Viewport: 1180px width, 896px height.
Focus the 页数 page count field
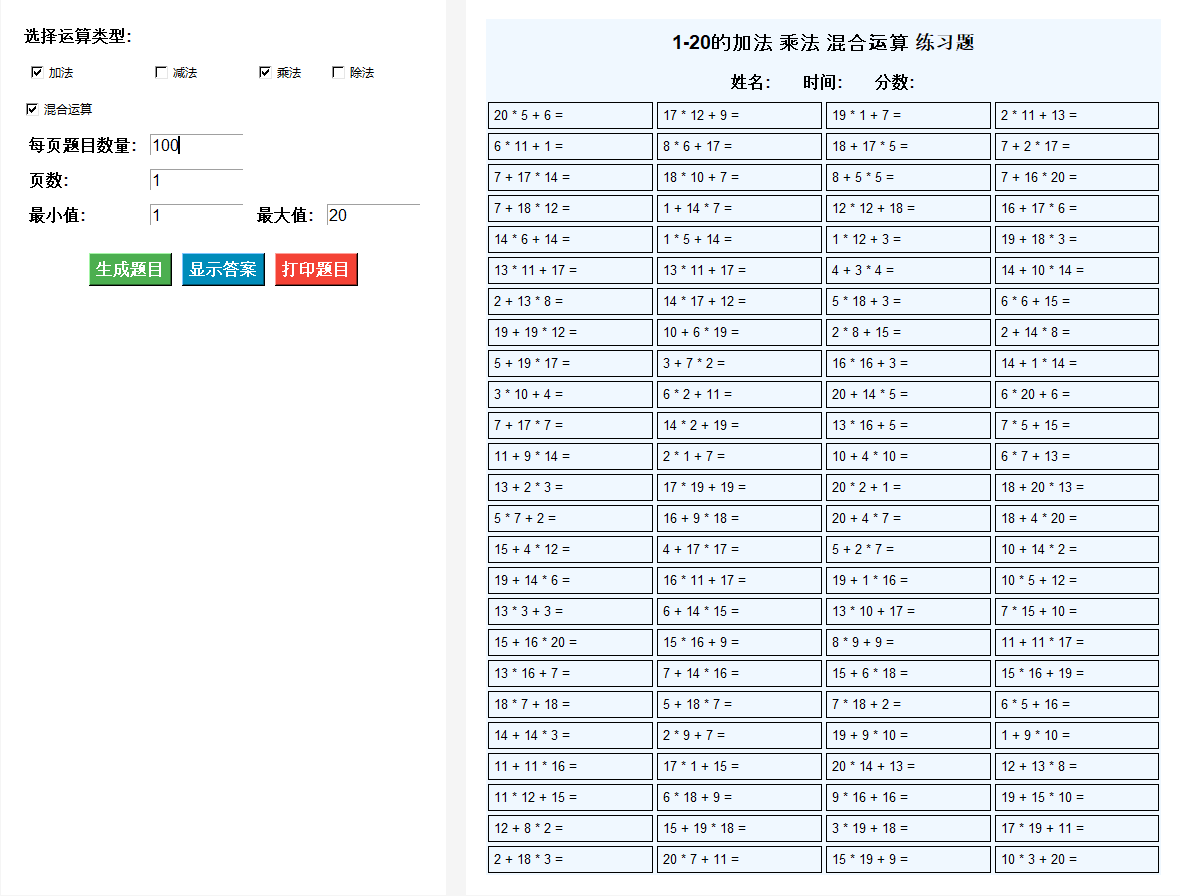coord(196,181)
